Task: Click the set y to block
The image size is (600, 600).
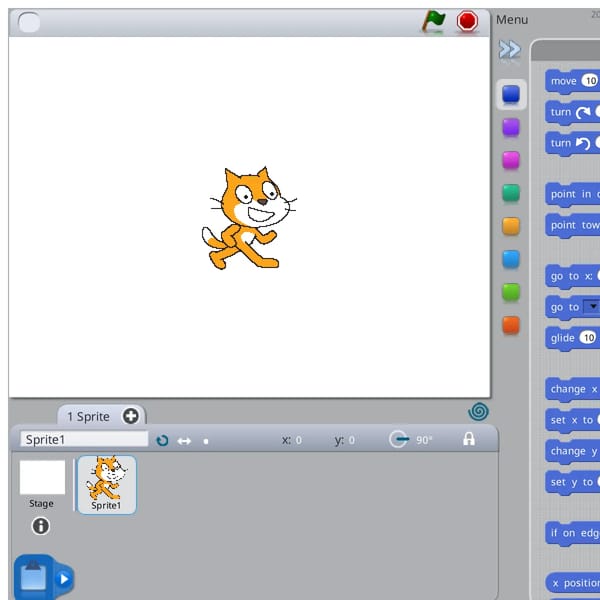Action: point(572,483)
